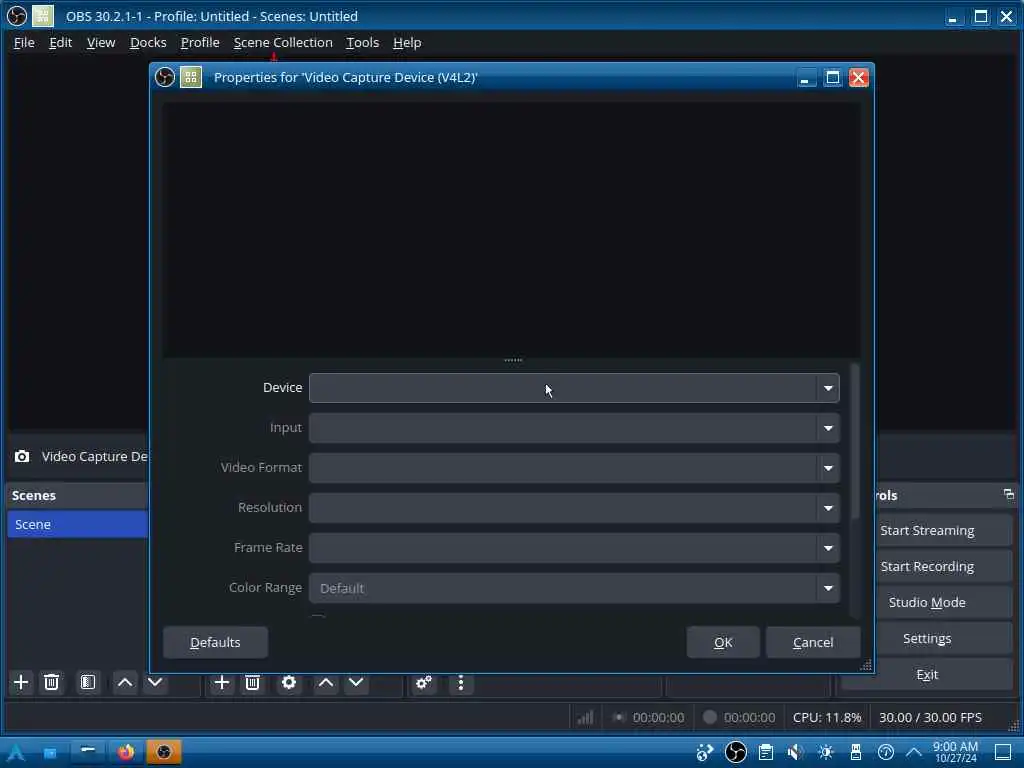Open the terminal icon on taskbar
The height and width of the screenshot is (768, 1024).
(x=88, y=752)
